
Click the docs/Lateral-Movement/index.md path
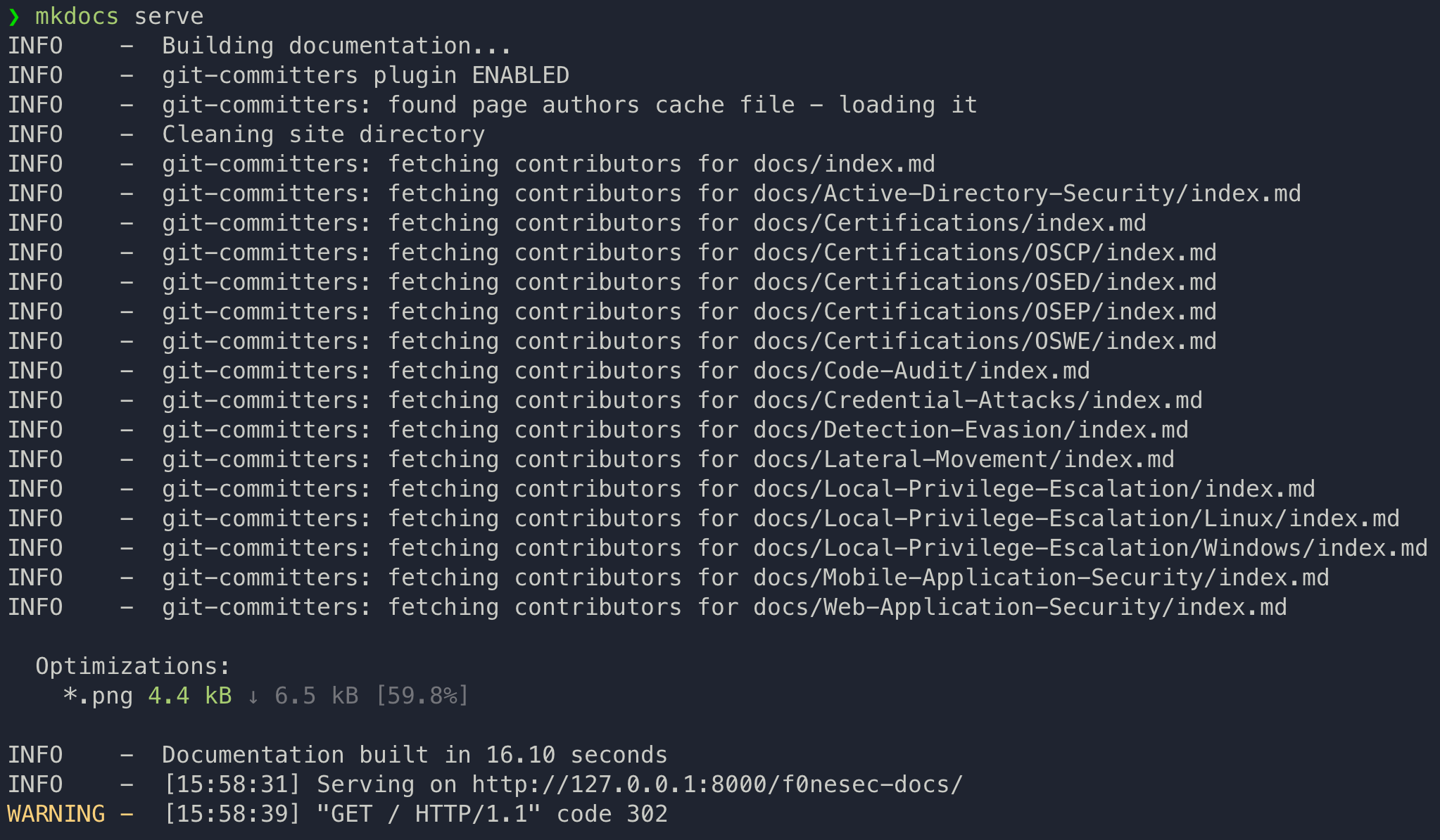point(964,459)
